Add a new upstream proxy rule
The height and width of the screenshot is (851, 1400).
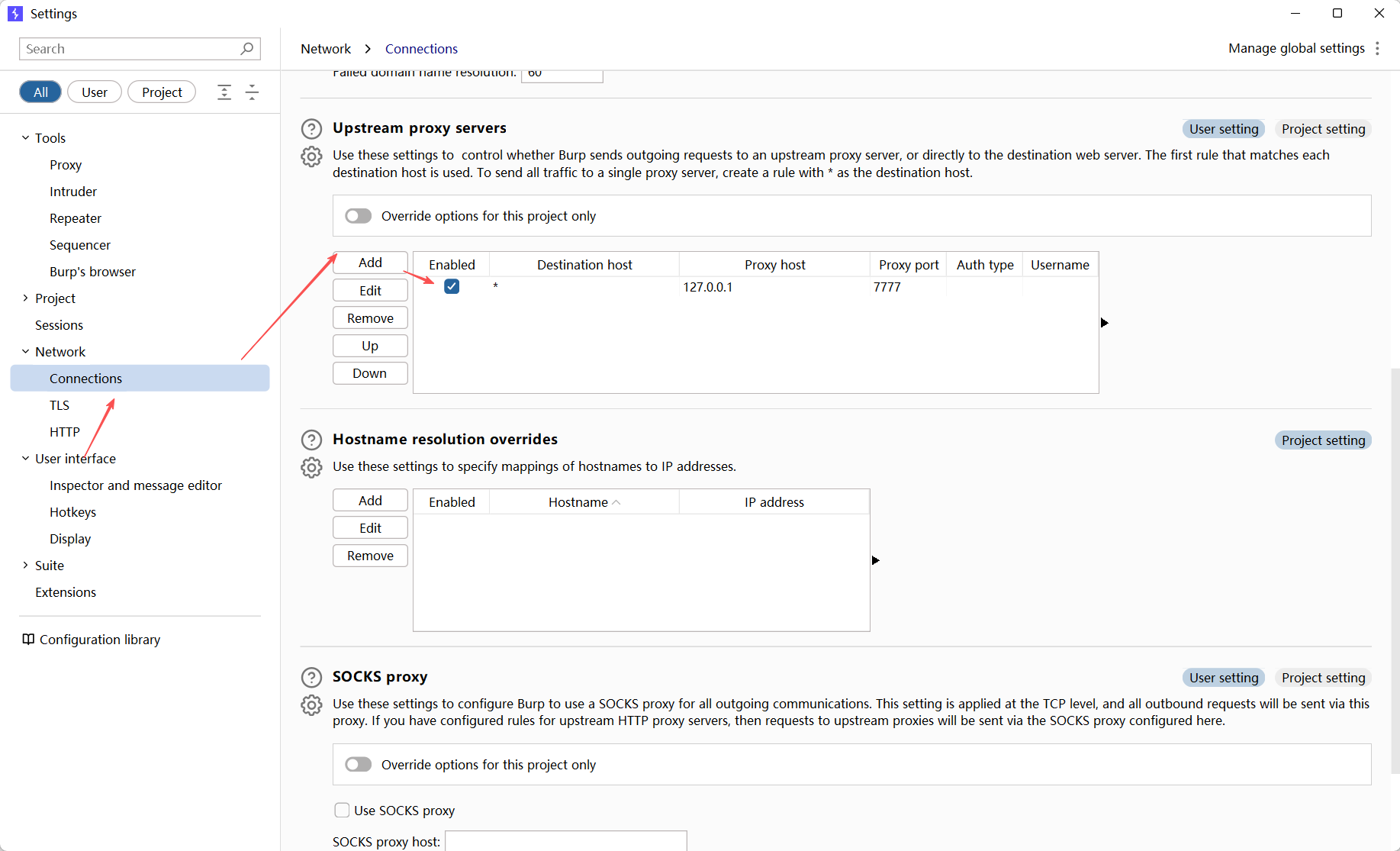click(x=370, y=263)
